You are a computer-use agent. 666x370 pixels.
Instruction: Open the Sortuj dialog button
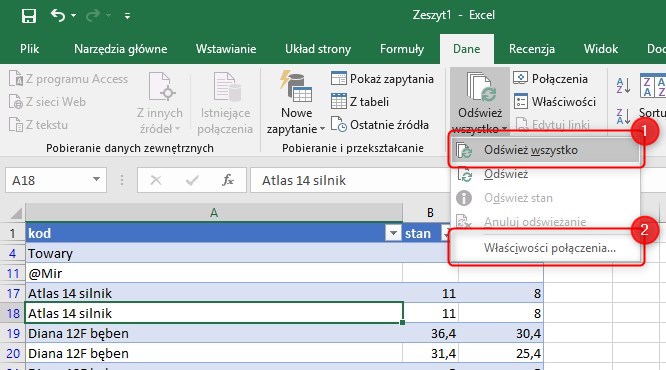pyautogui.click(x=652, y=96)
